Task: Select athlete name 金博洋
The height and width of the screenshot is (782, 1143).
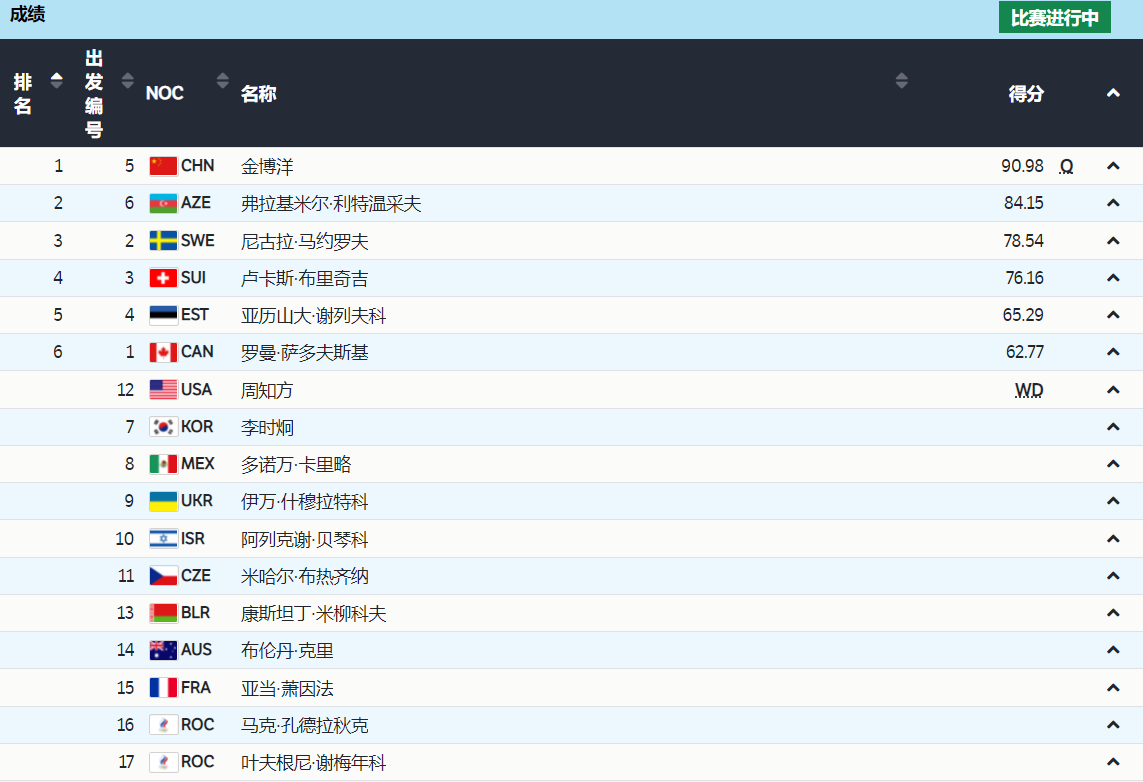Action: [x=267, y=166]
